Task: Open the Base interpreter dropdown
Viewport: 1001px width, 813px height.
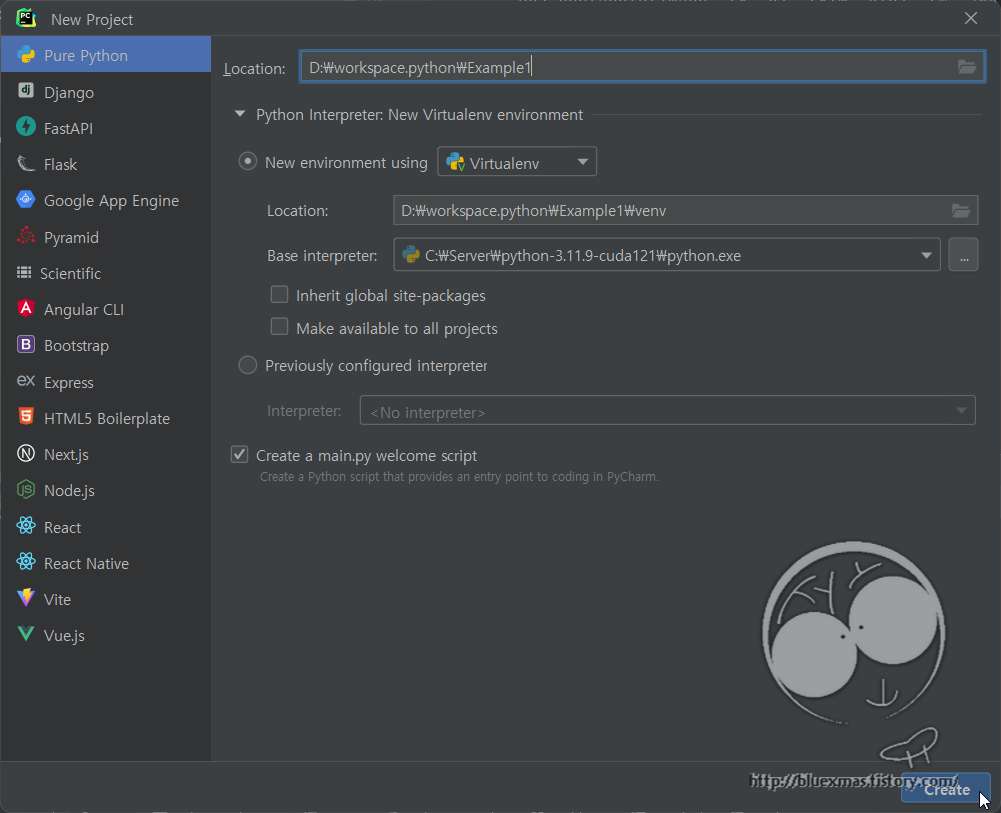Action: (666, 255)
